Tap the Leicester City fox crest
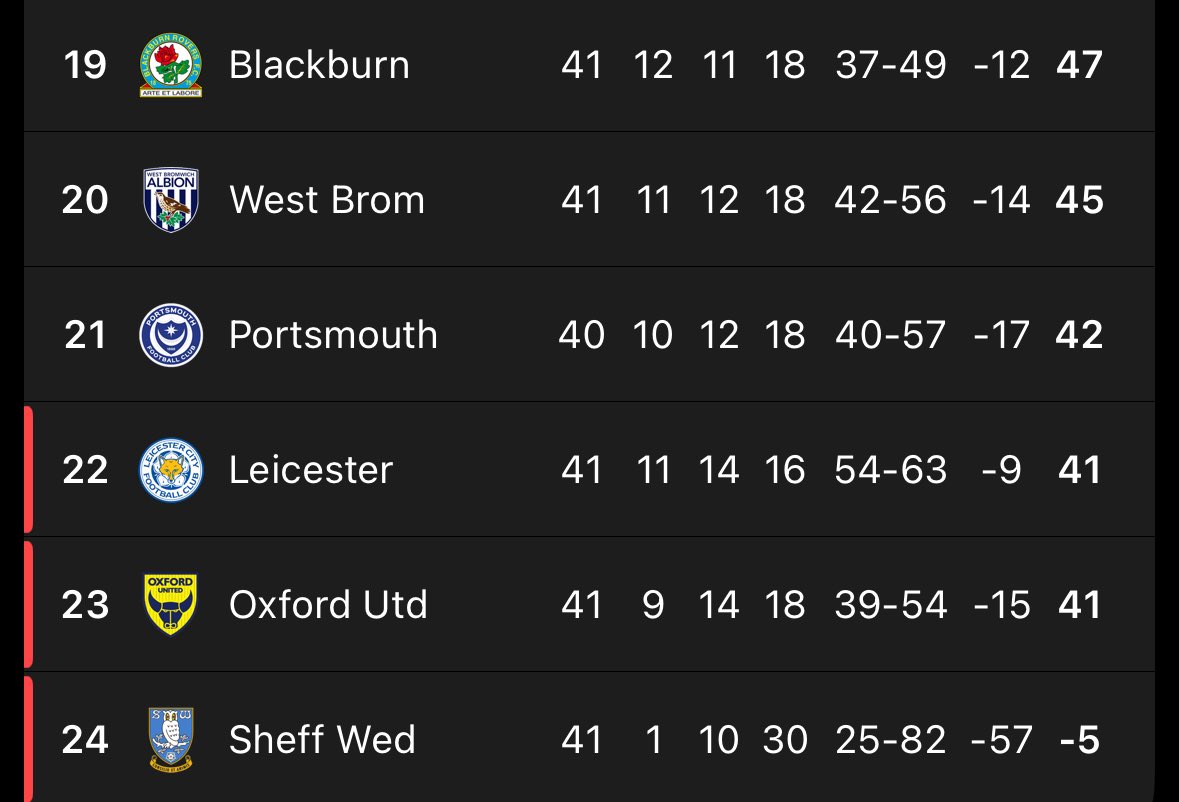 point(170,470)
